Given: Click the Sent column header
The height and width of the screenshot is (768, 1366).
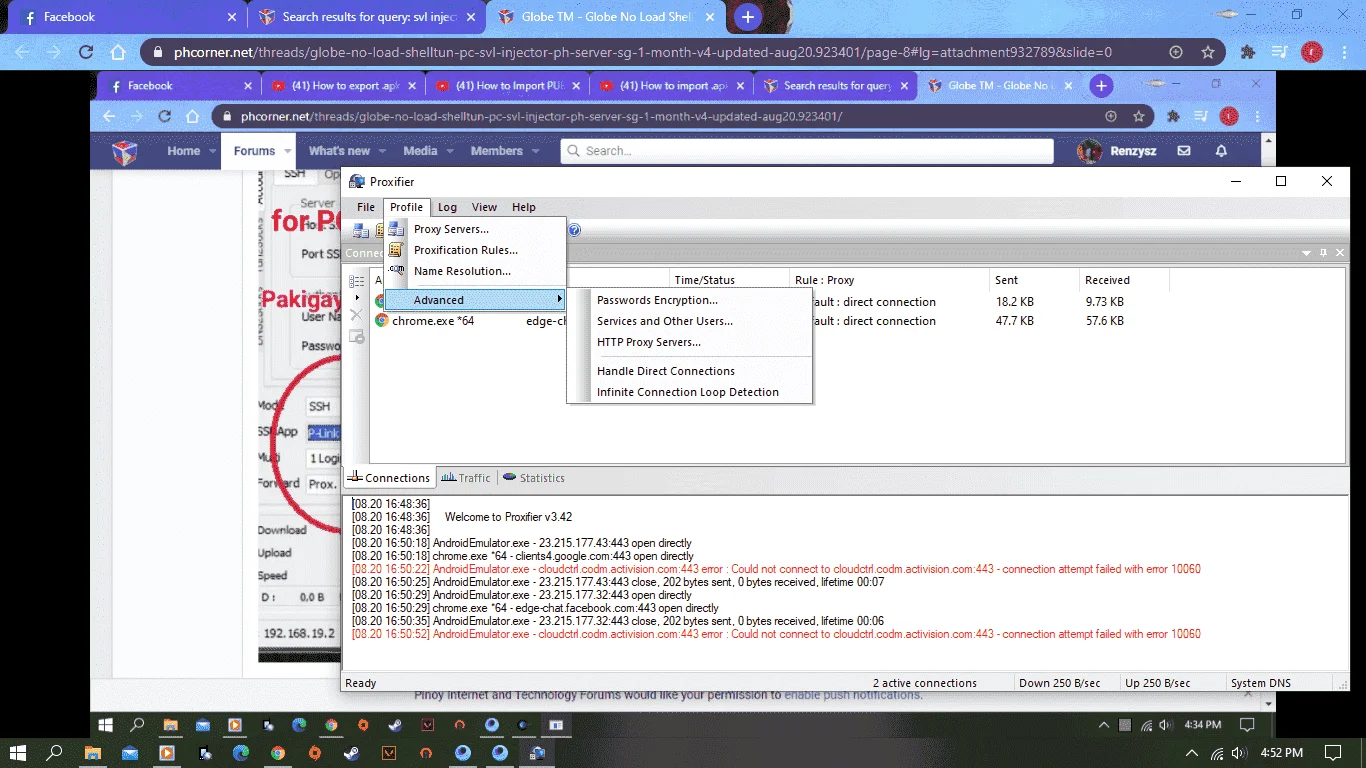Looking at the screenshot, I should click(x=1006, y=280).
